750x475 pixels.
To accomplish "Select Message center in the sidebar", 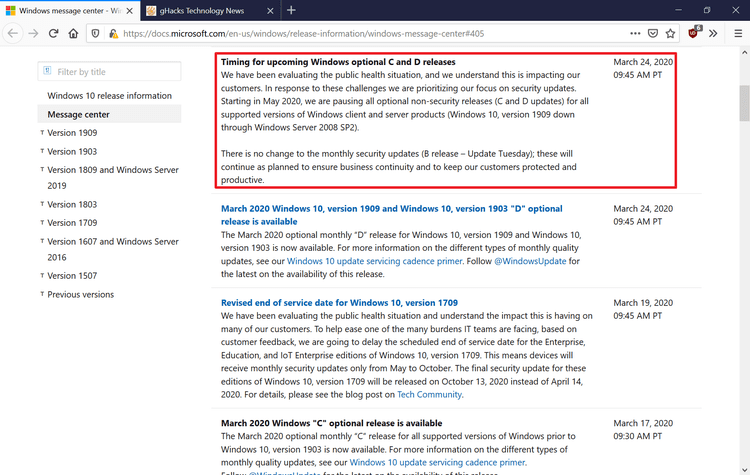I will point(110,114).
